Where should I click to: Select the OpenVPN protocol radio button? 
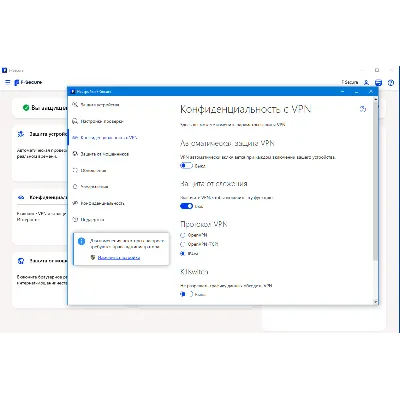click(x=182, y=235)
